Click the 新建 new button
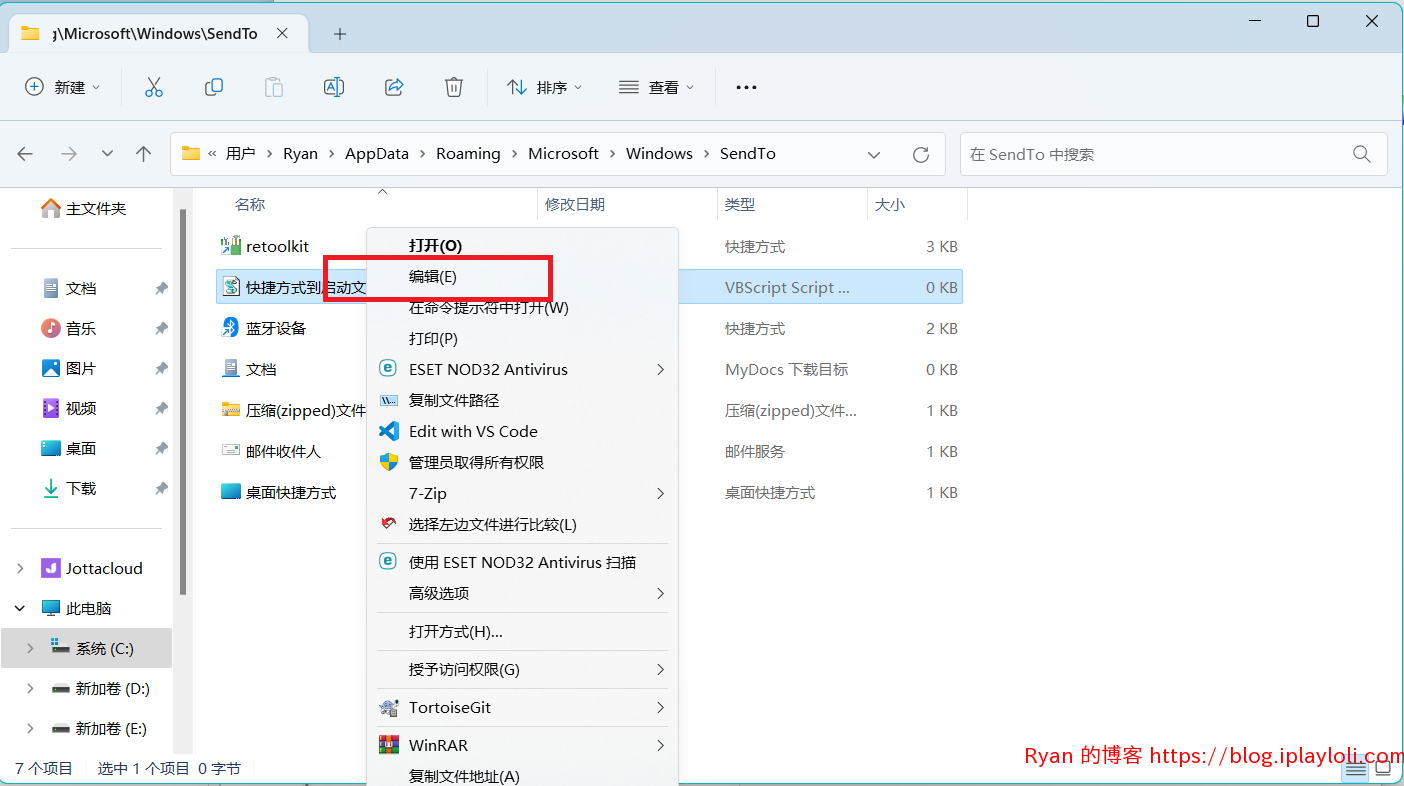This screenshot has width=1404, height=786. pos(63,87)
